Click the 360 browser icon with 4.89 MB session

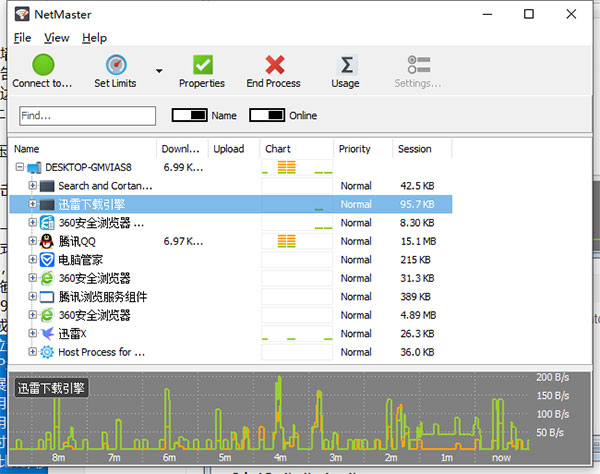coord(47,315)
